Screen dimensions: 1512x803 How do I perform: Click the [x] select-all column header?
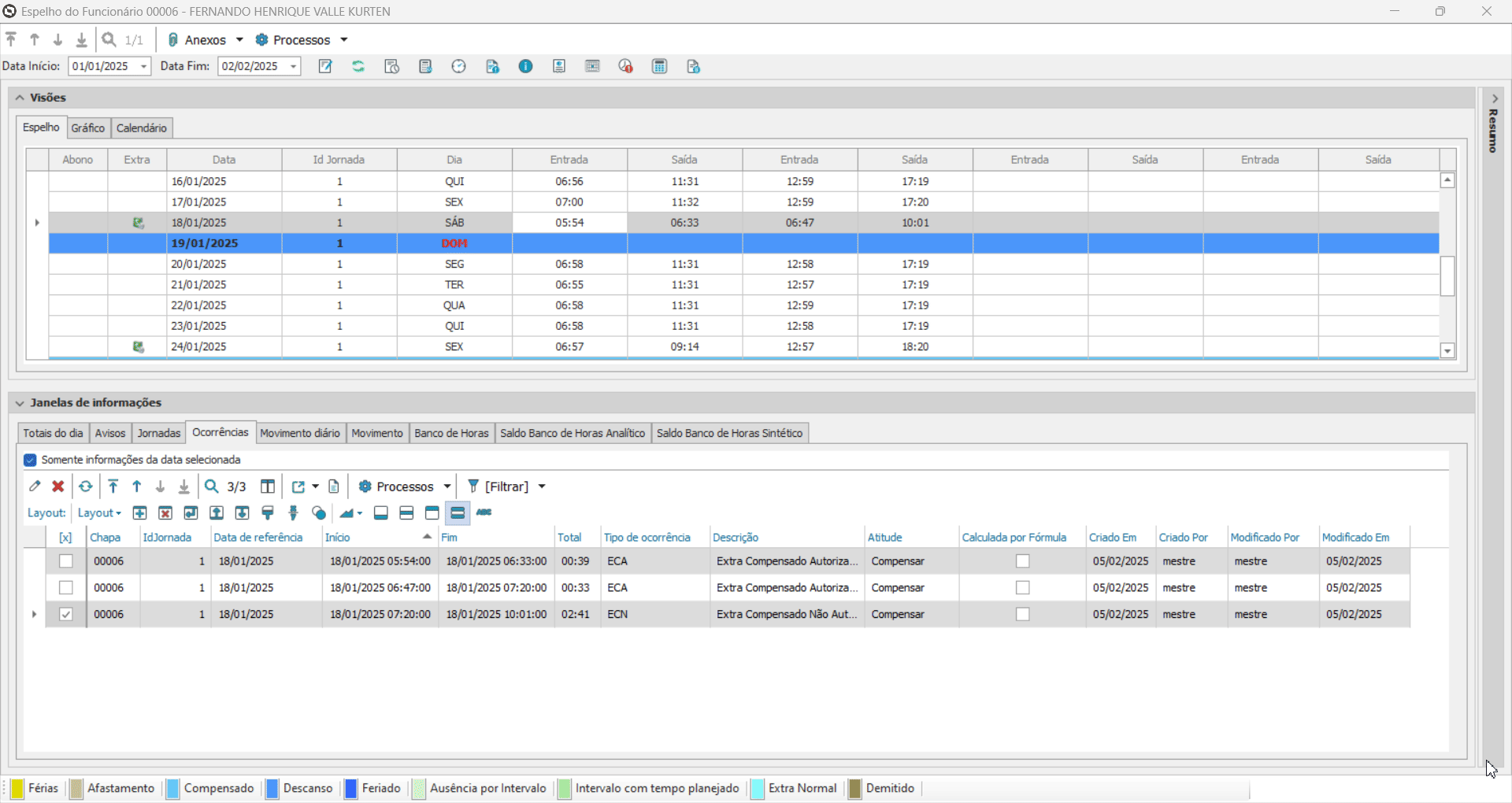click(65, 537)
